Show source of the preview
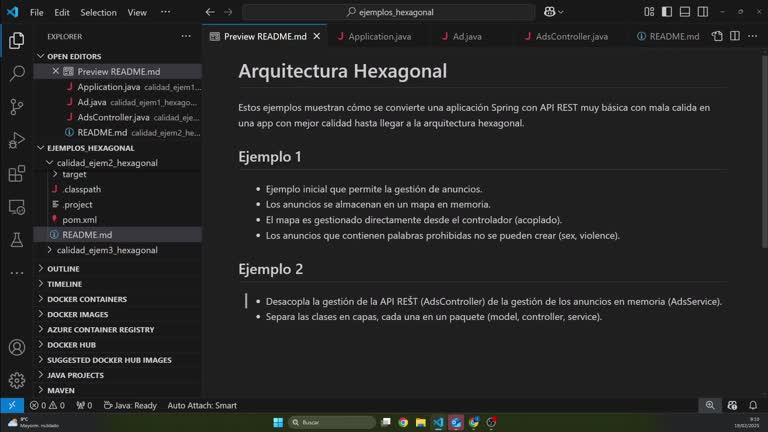Screen dimensions: 768x432 pos(717,36)
